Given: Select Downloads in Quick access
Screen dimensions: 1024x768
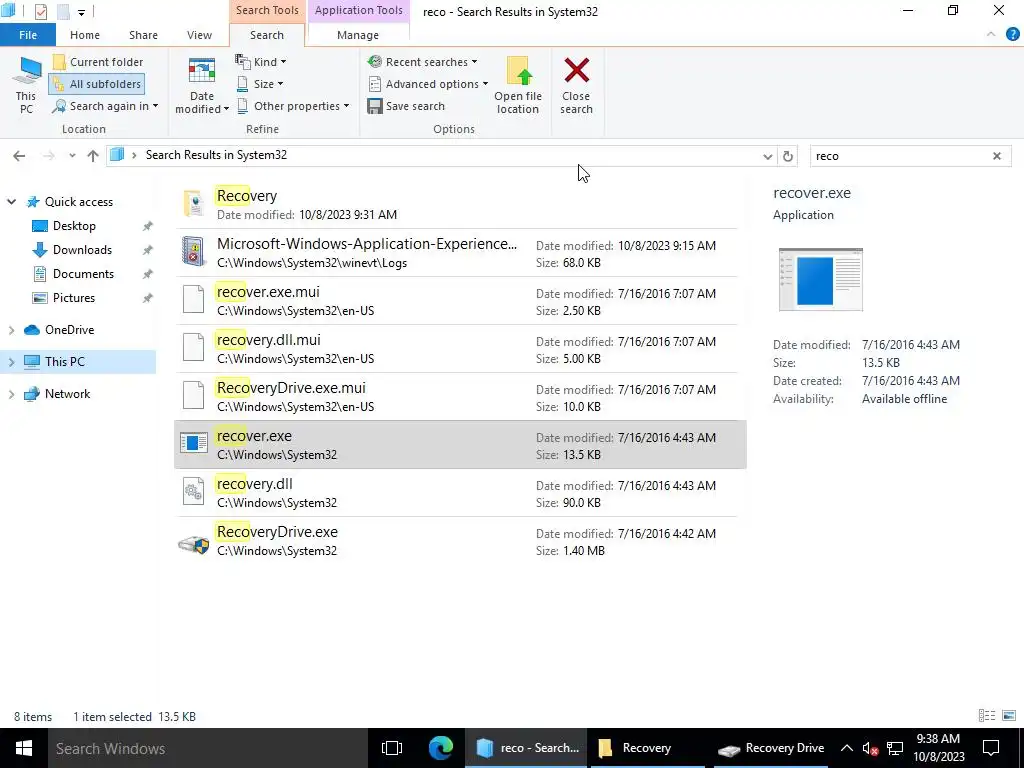Looking at the screenshot, I should pyautogui.click(x=82, y=250).
